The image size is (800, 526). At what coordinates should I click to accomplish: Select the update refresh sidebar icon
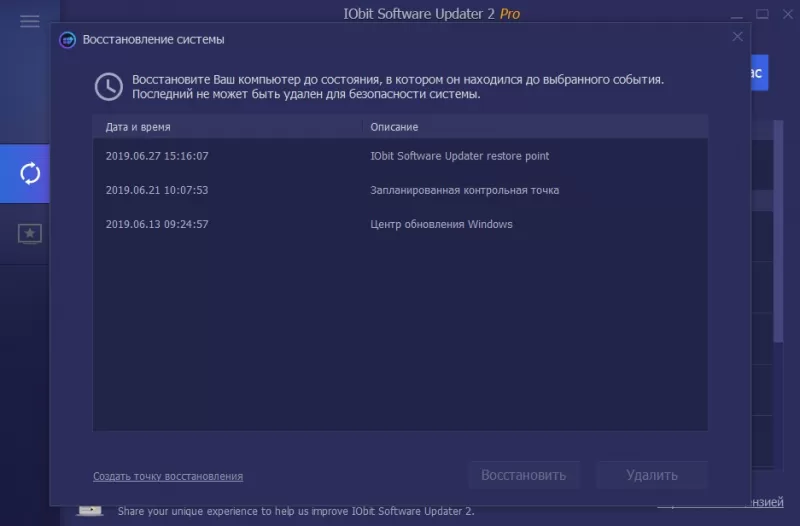pyautogui.click(x=30, y=173)
